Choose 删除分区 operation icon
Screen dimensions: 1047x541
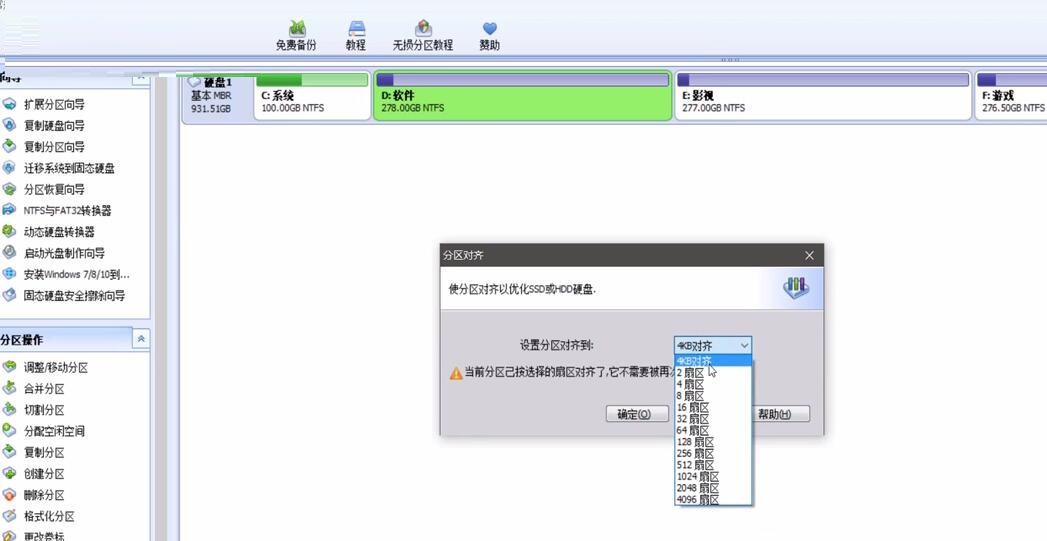pos(9,495)
